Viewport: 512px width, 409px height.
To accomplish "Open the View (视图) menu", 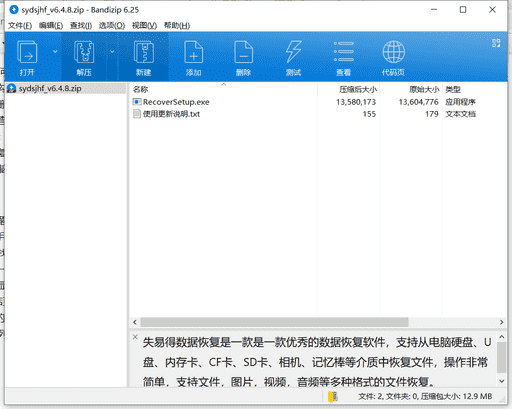I will (144, 26).
